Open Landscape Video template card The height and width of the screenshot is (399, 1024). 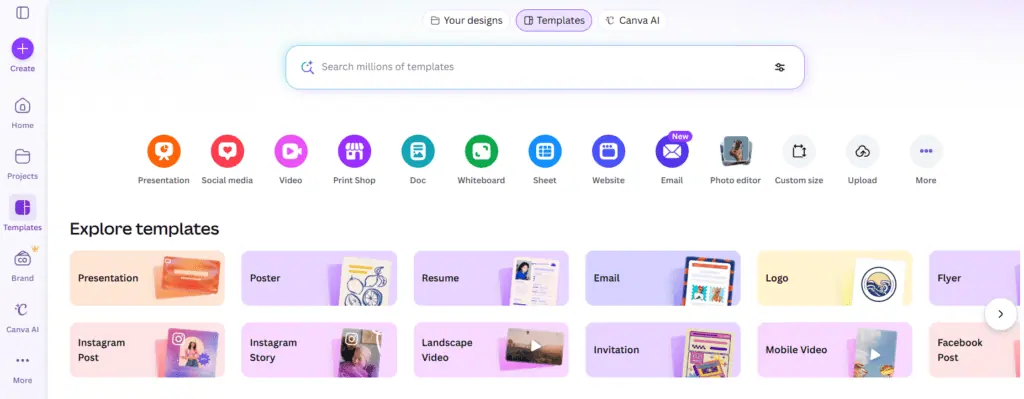click(491, 350)
